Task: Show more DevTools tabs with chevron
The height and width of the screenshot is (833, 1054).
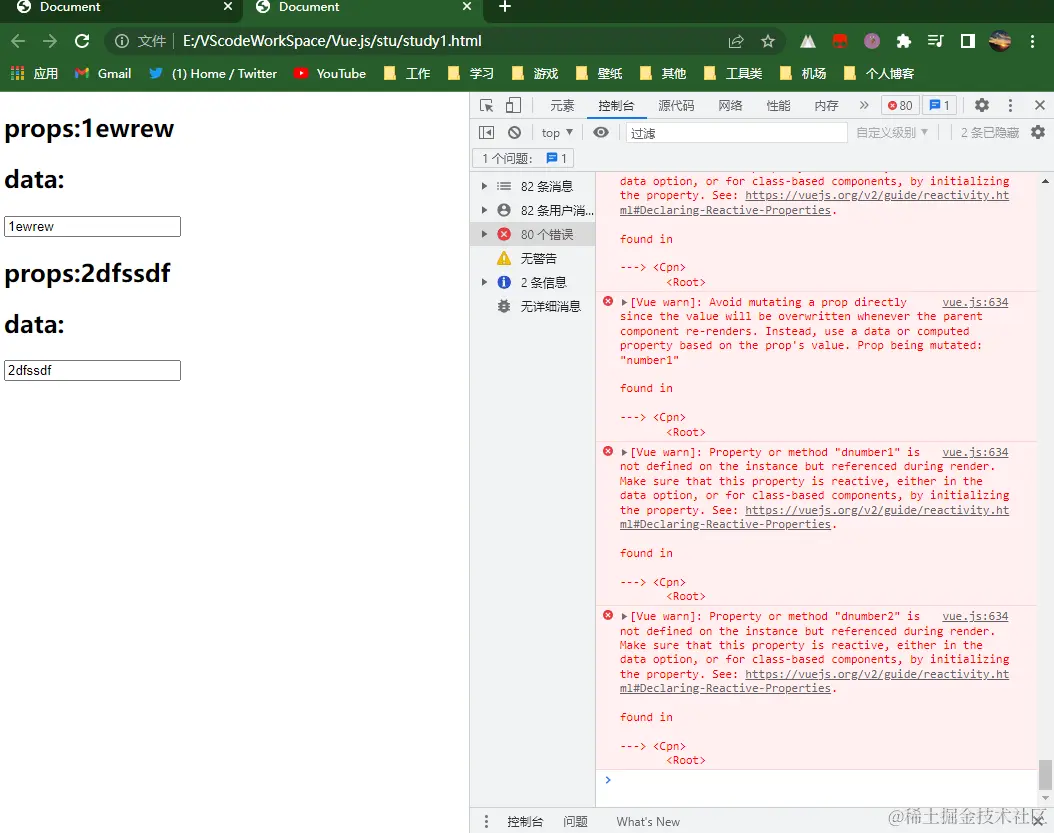Action: pos(864,106)
